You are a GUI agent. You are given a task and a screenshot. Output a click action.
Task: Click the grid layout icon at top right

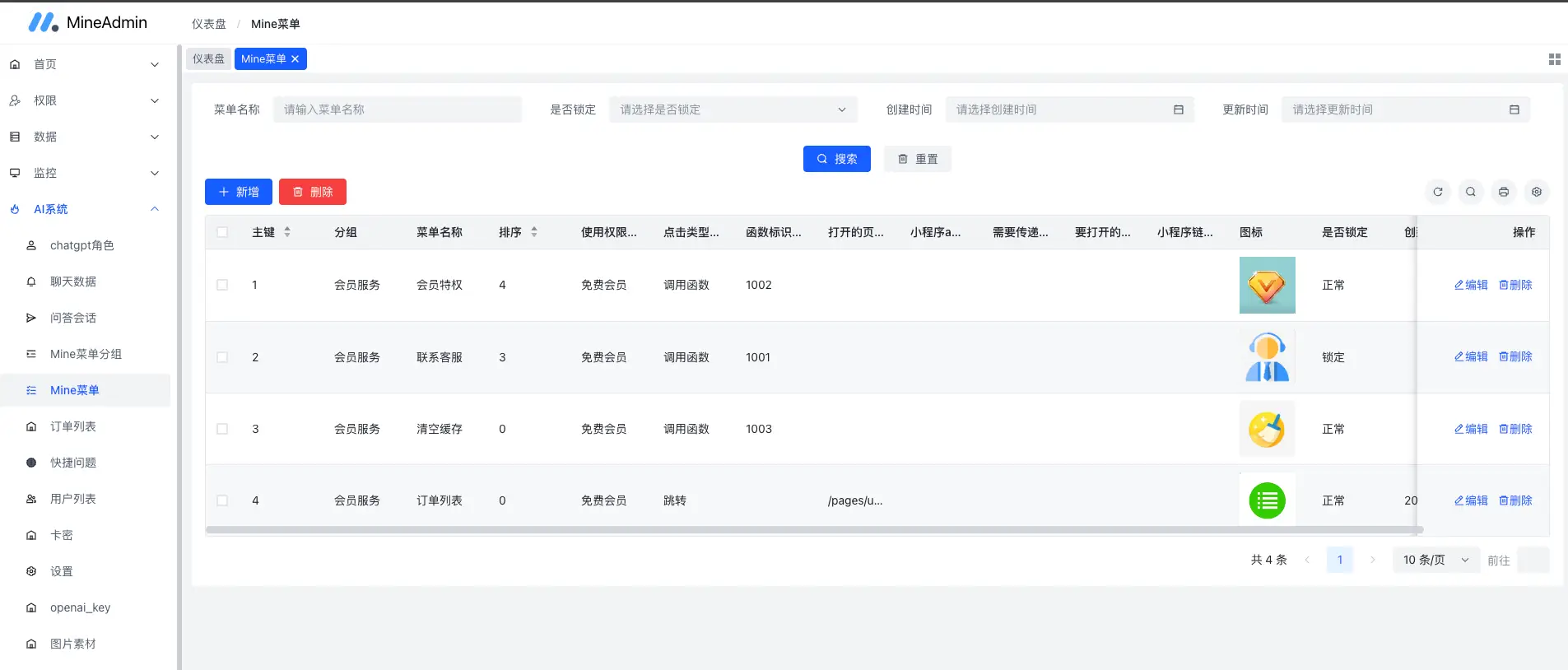[x=1554, y=59]
